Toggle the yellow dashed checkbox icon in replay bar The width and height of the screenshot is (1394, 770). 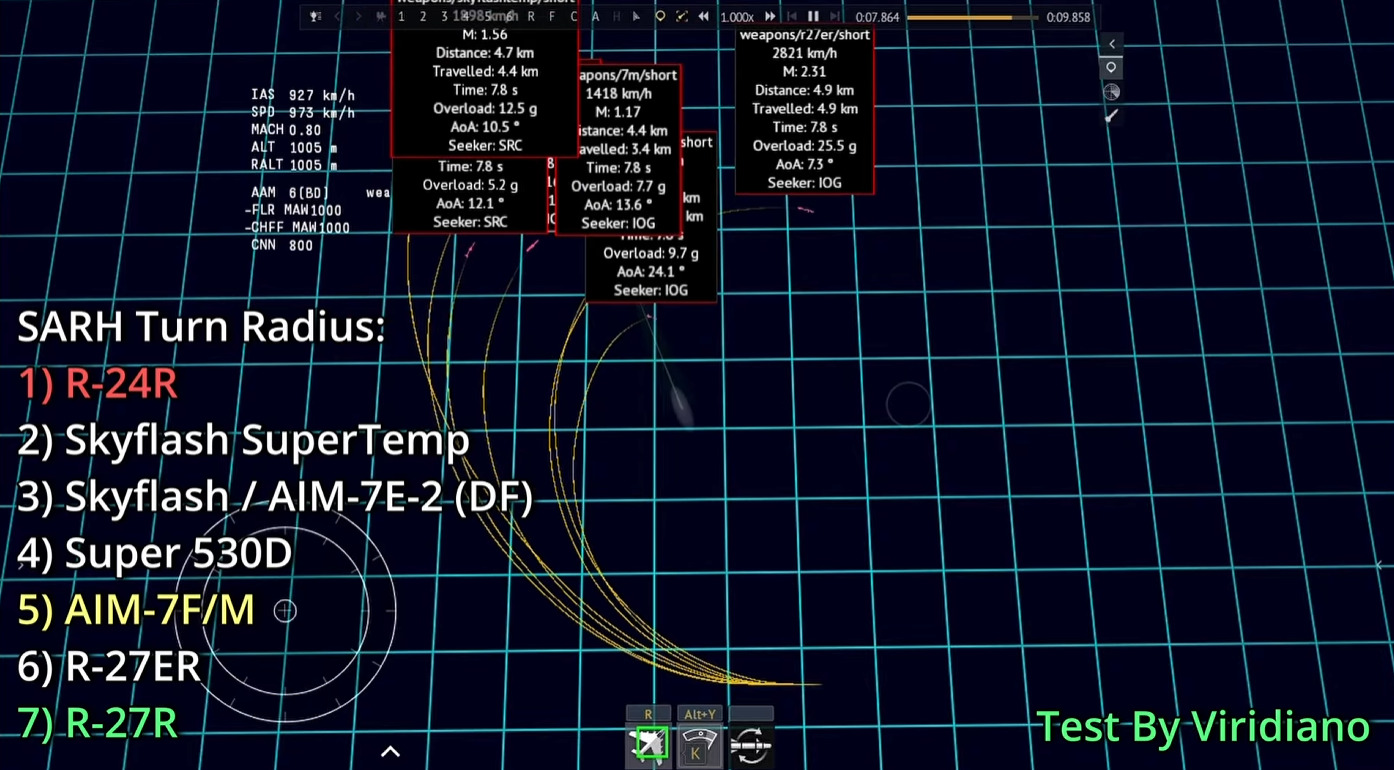[x=682, y=17]
